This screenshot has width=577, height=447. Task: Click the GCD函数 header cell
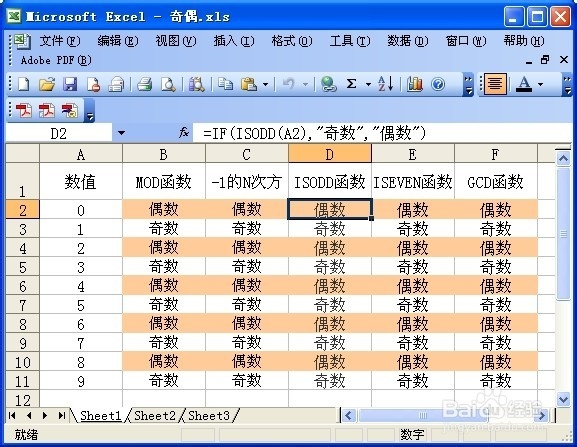click(x=496, y=181)
